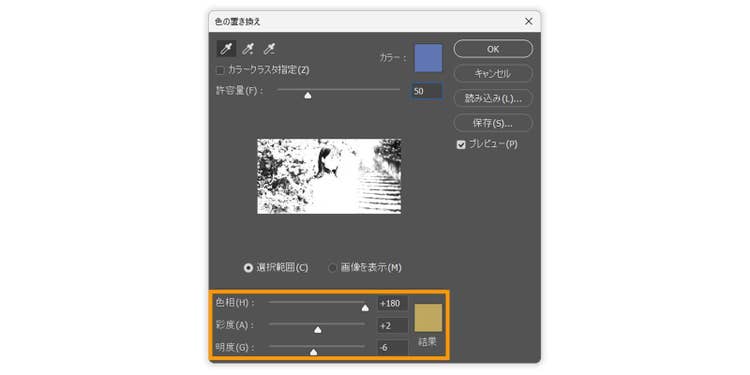This screenshot has width=750, height=375.
Task: Click the キャンセル button
Action: pos(493,73)
